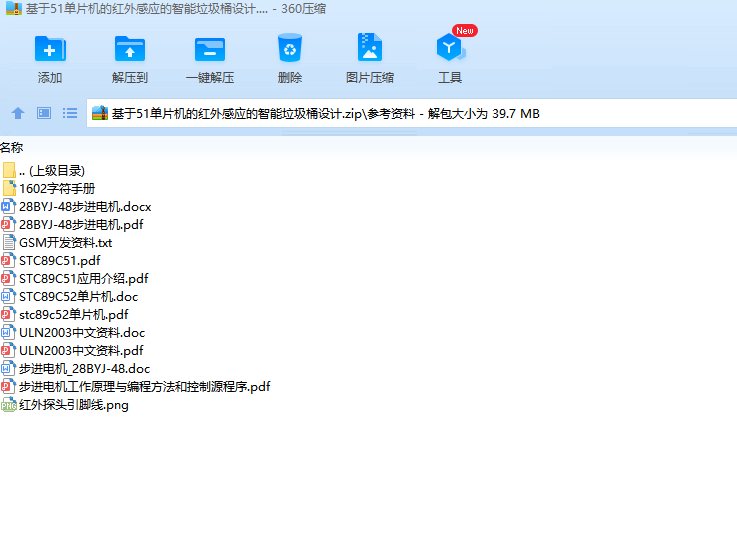
Task: Open the 图片压缩 image compression tool
Action: [370, 47]
